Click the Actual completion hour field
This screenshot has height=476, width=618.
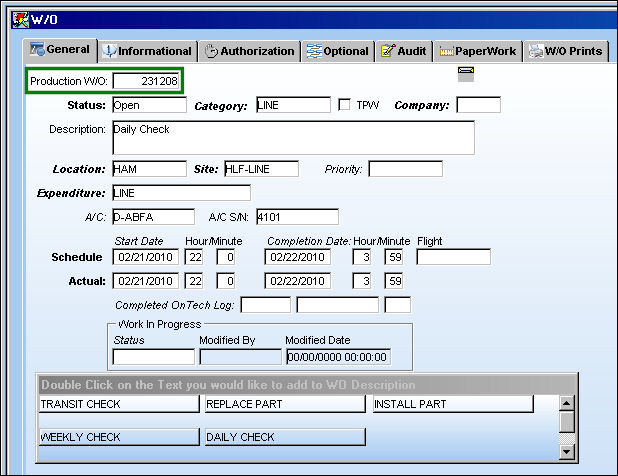click(362, 281)
